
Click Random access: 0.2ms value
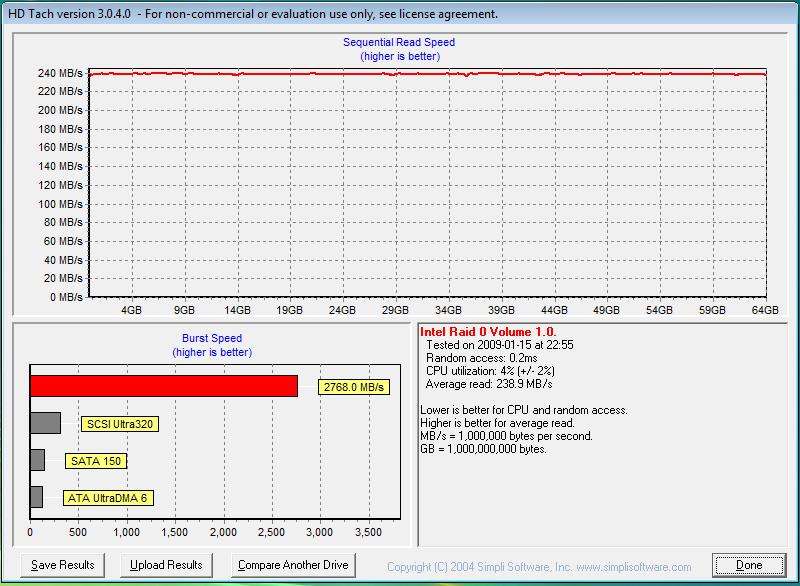coord(482,358)
